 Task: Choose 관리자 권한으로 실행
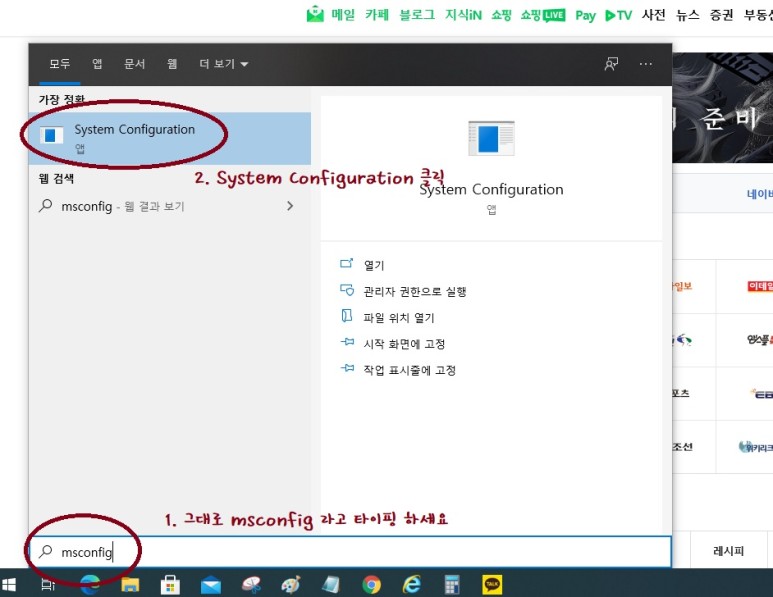(x=415, y=291)
